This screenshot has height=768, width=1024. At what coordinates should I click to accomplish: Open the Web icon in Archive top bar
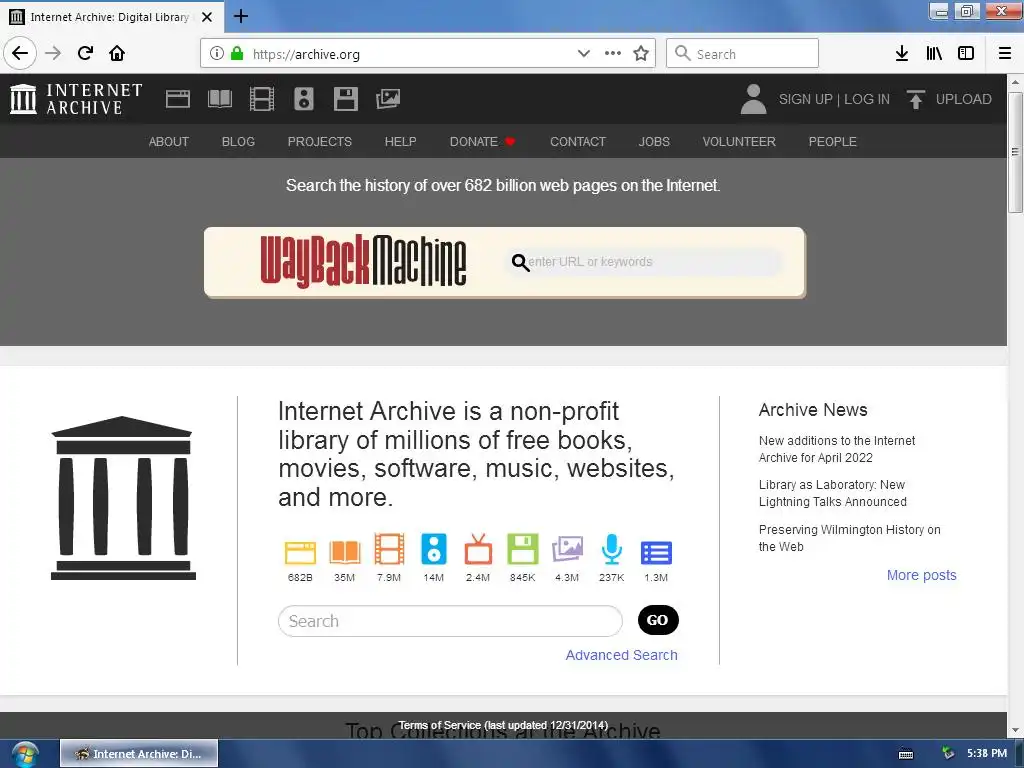click(178, 99)
